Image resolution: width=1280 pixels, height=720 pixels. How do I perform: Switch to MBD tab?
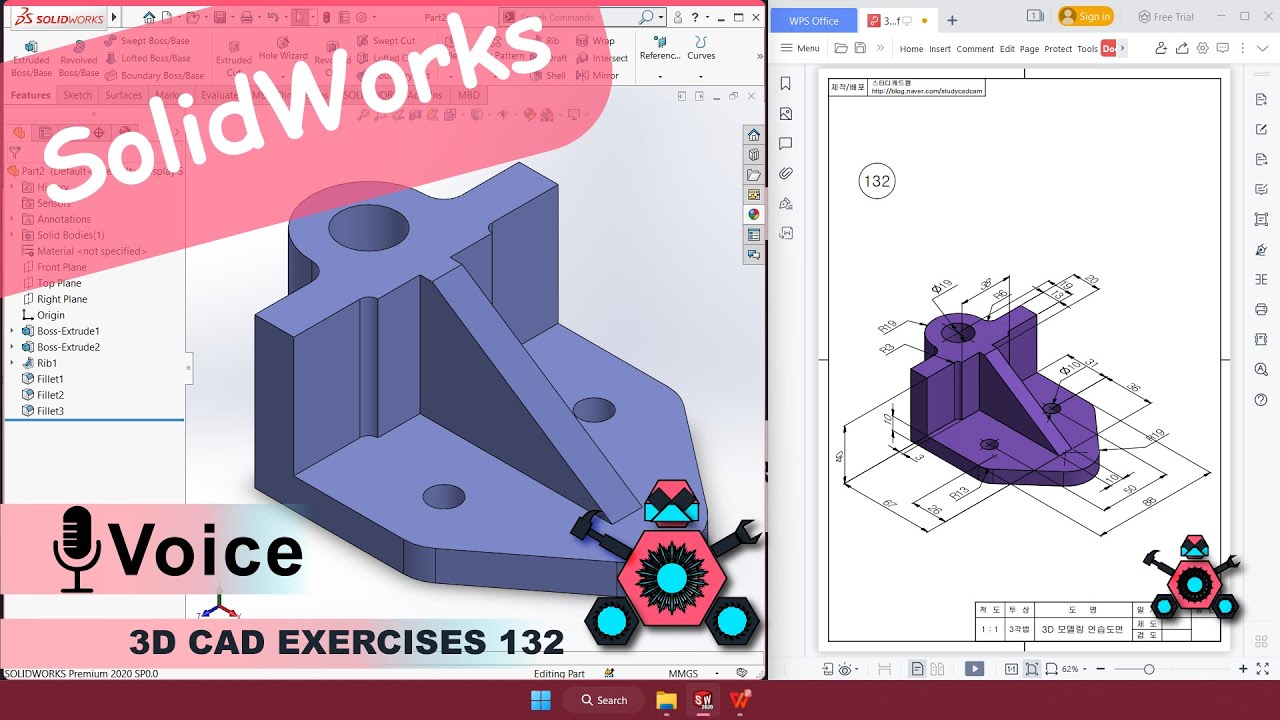468,95
